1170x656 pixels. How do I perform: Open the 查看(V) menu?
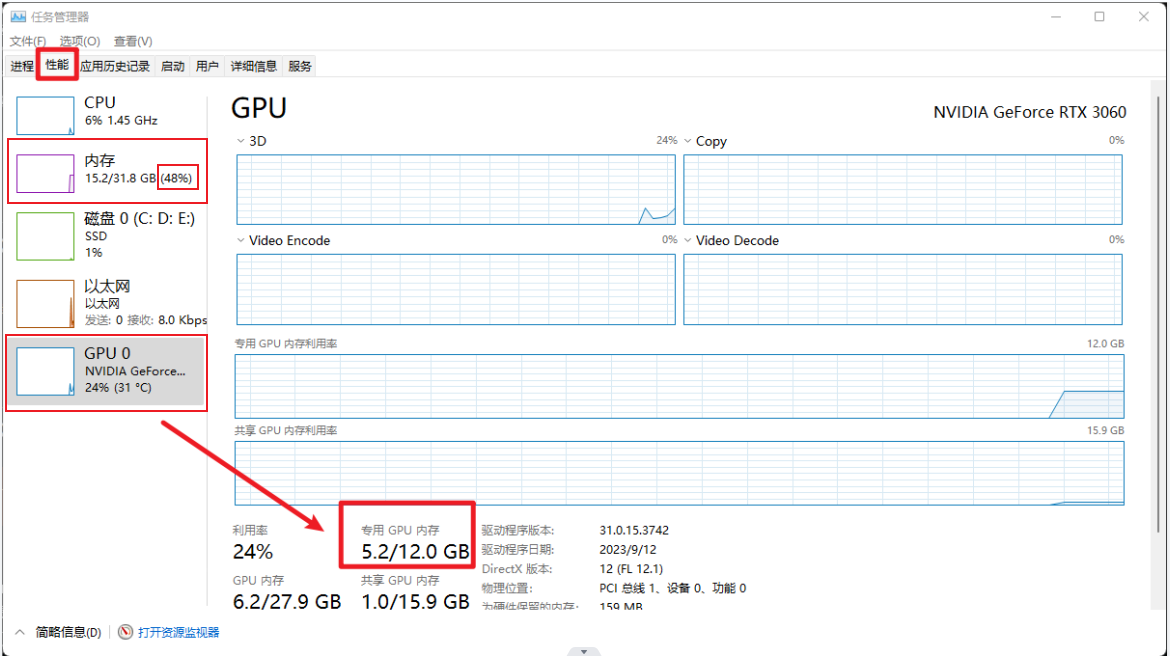point(133,41)
